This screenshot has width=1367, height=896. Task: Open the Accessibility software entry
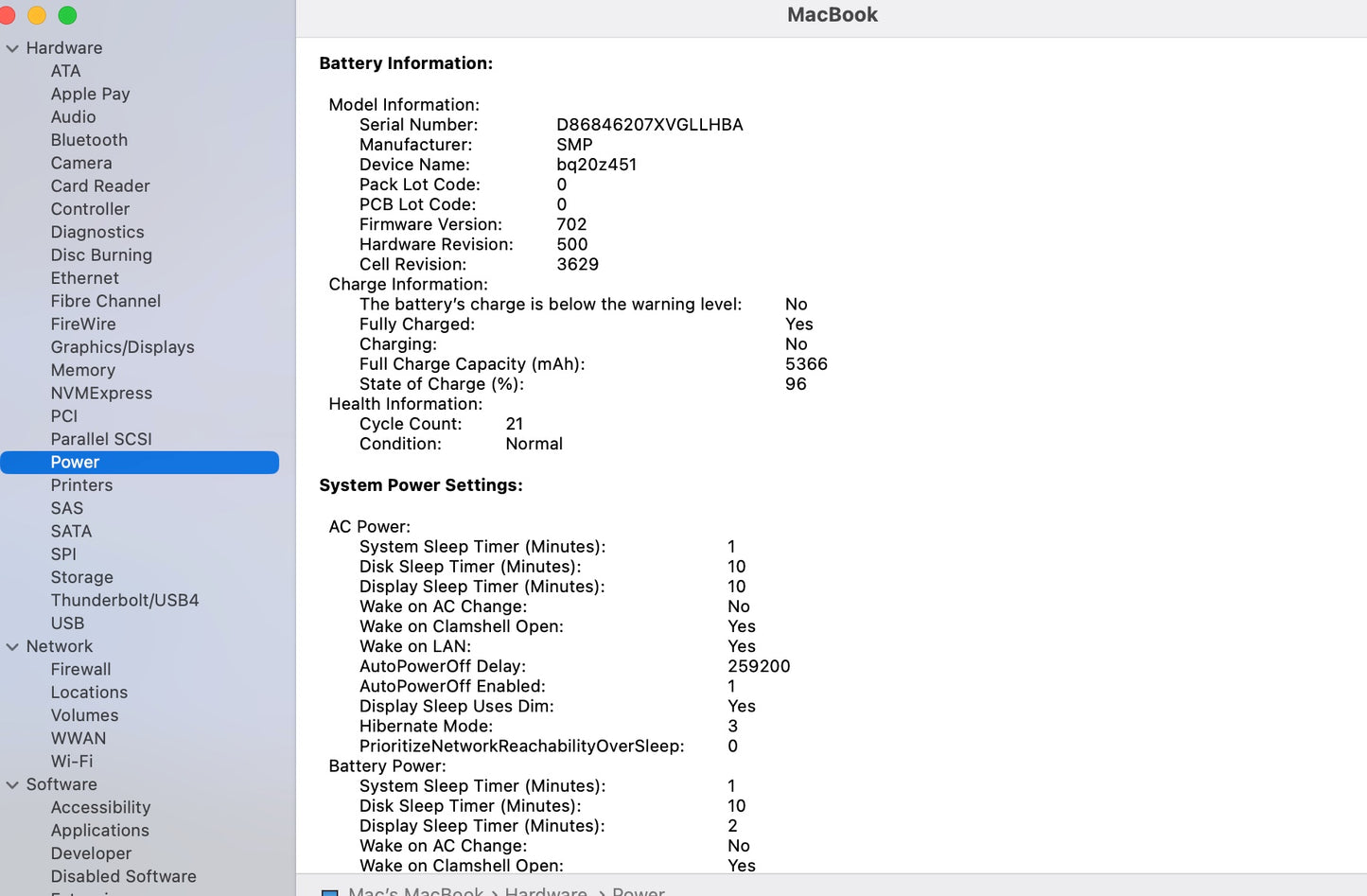(100, 807)
